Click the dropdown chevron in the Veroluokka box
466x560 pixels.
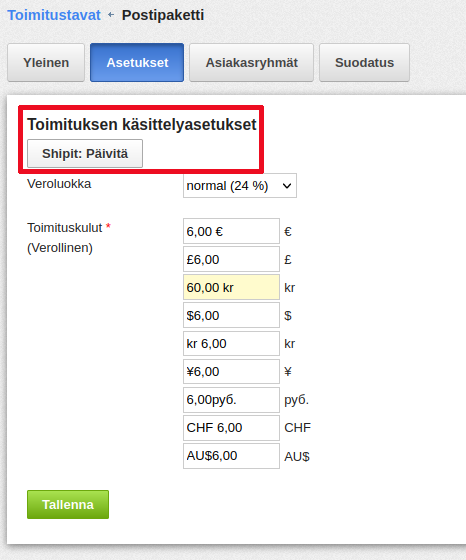(x=287, y=186)
